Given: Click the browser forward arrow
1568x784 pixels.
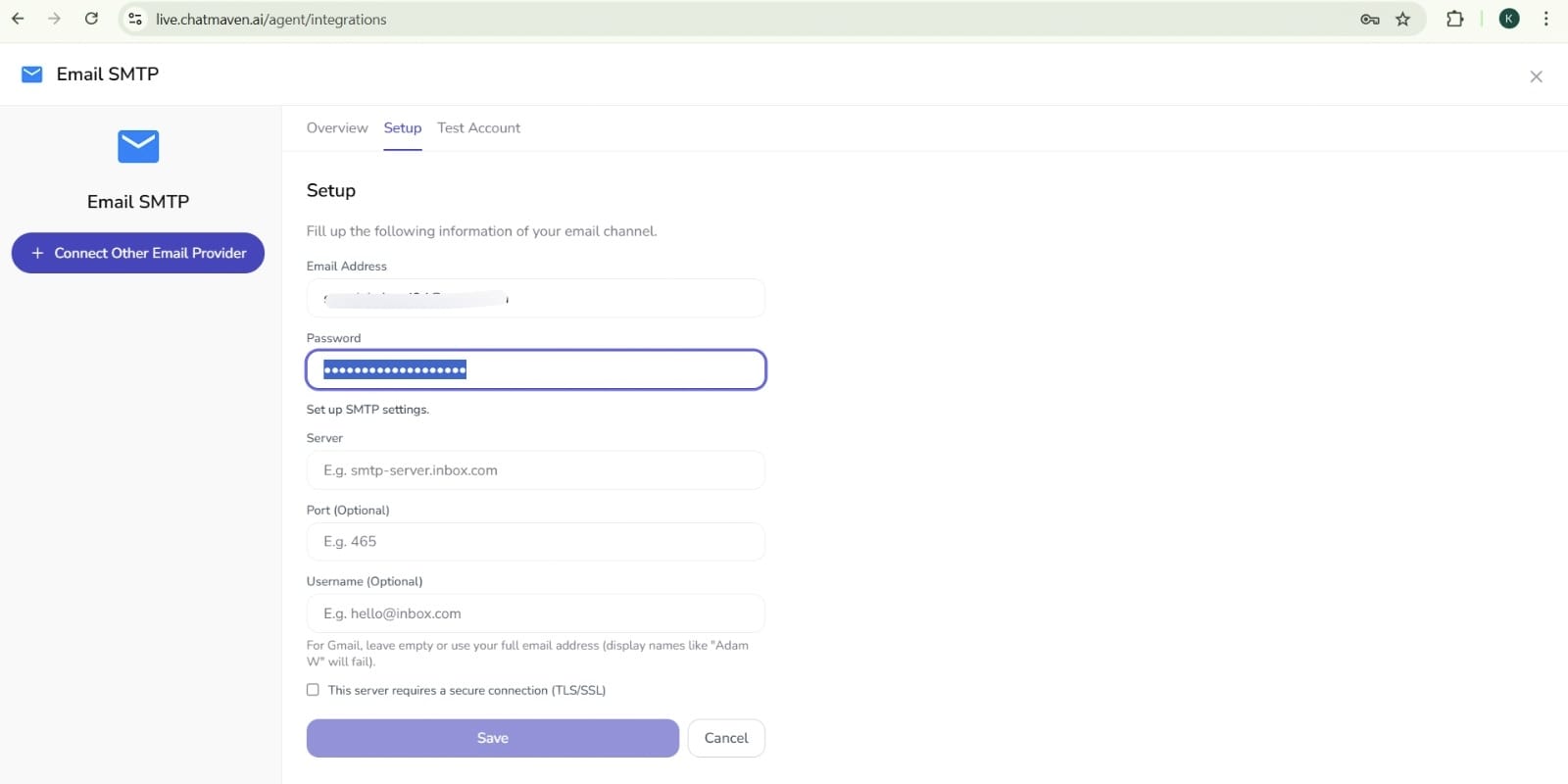Looking at the screenshot, I should pyautogui.click(x=54, y=19).
